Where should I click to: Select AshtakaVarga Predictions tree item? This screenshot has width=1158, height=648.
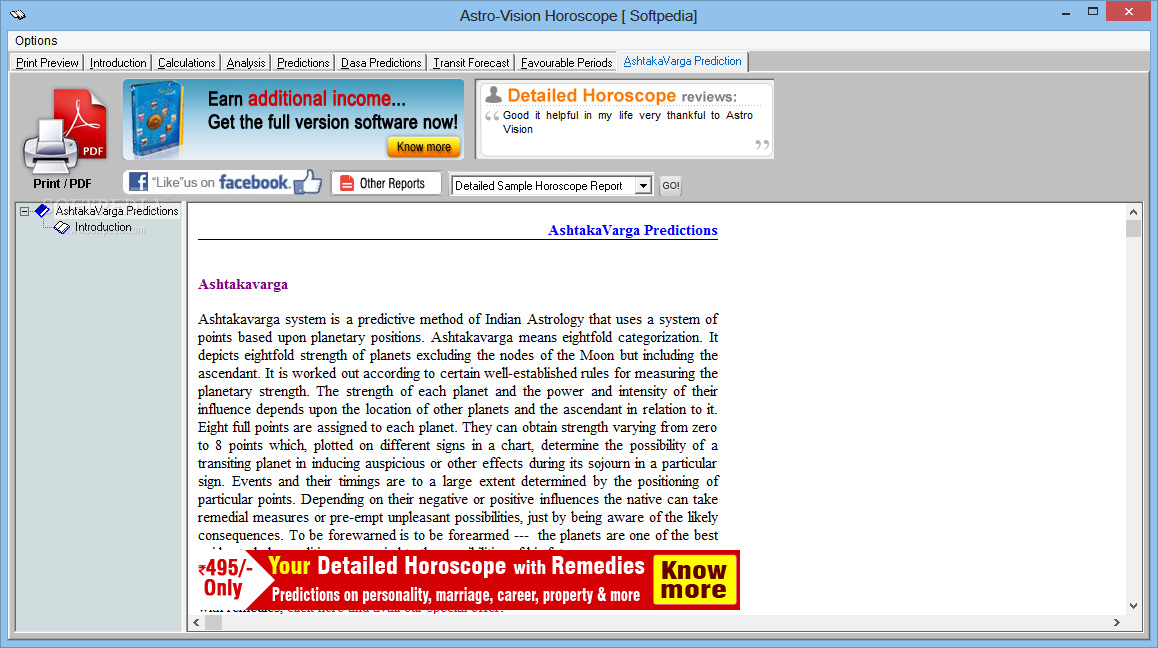coord(117,211)
